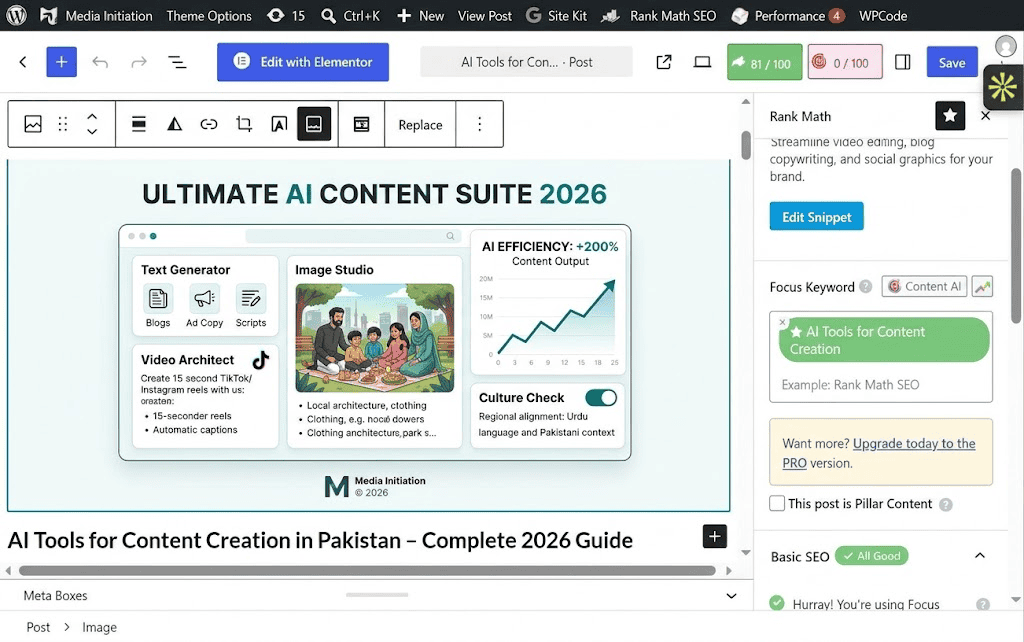The height and width of the screenshot is (642, 1024).
Task: Open Upgrade today to the PRO link
Action: click(879, 453)
